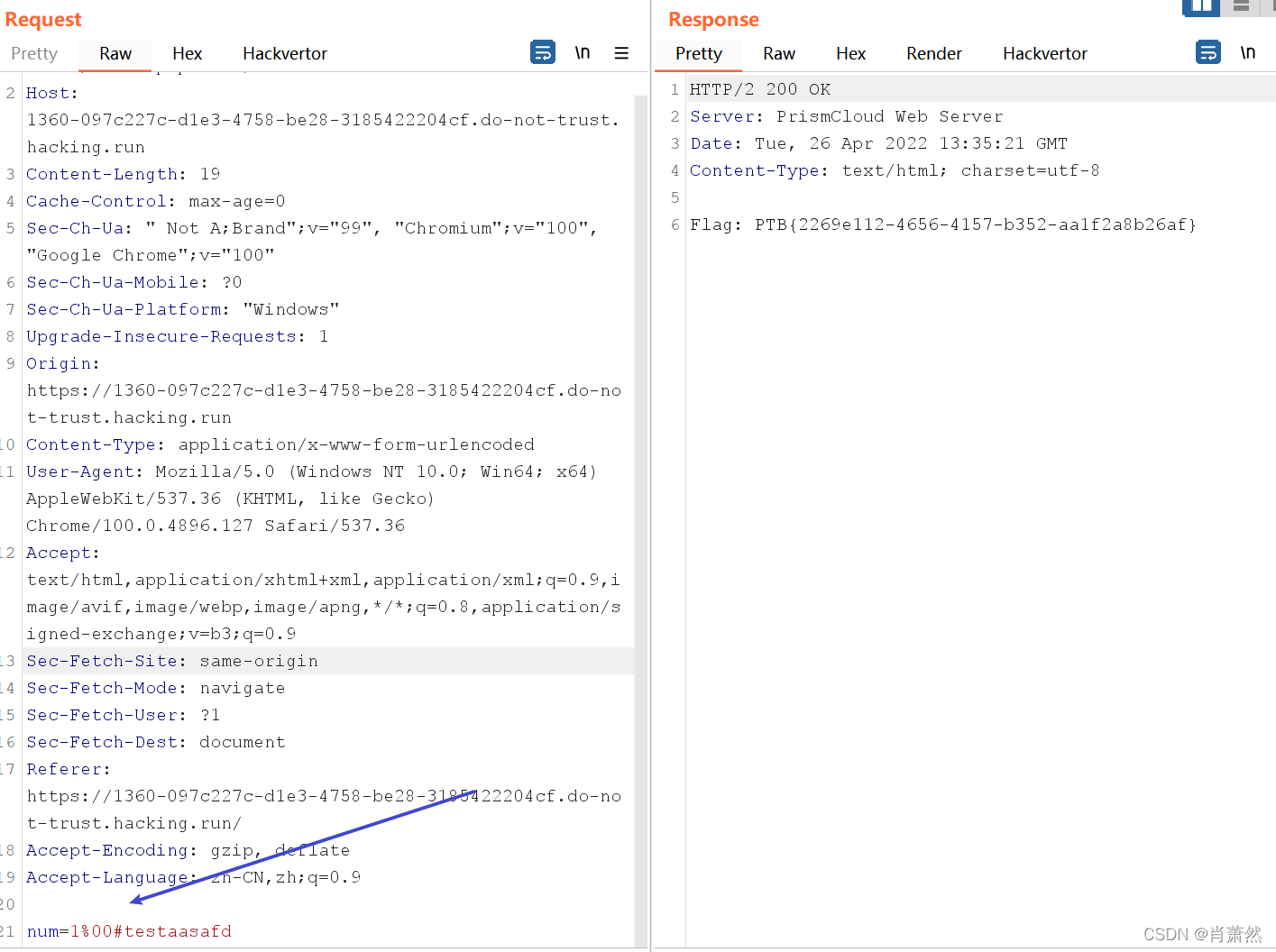This screenshot has height=952, width=1276.
Task: Switch Request view to Raw tab
Action: pos(115,53)
